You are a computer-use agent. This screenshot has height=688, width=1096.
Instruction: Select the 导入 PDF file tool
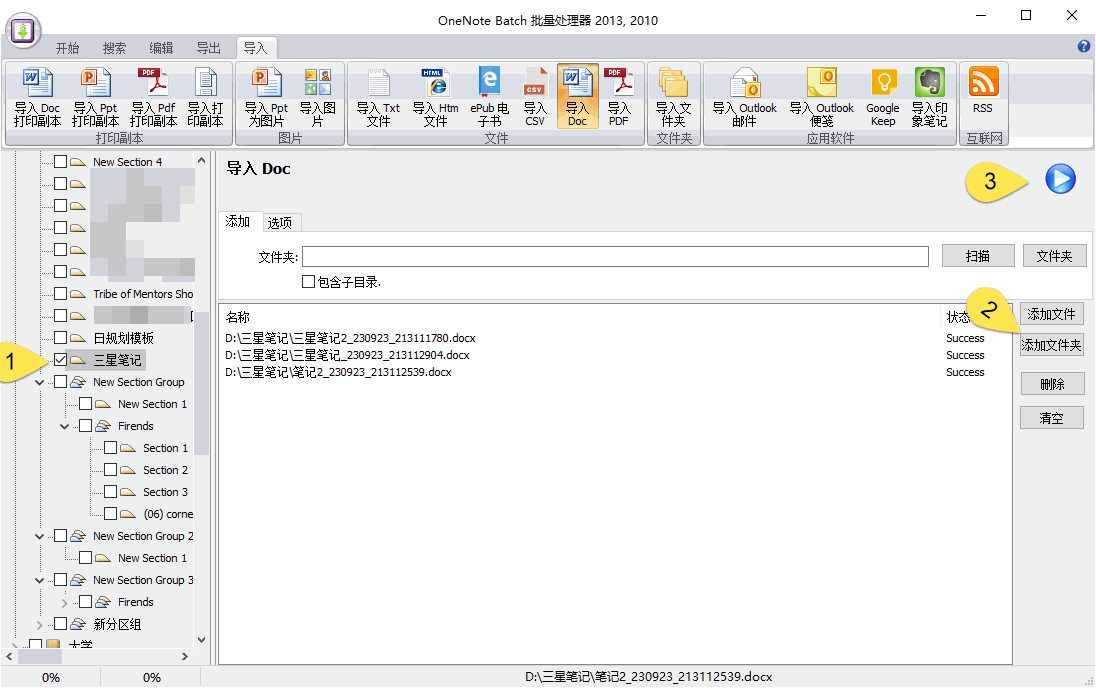(619, 97)
